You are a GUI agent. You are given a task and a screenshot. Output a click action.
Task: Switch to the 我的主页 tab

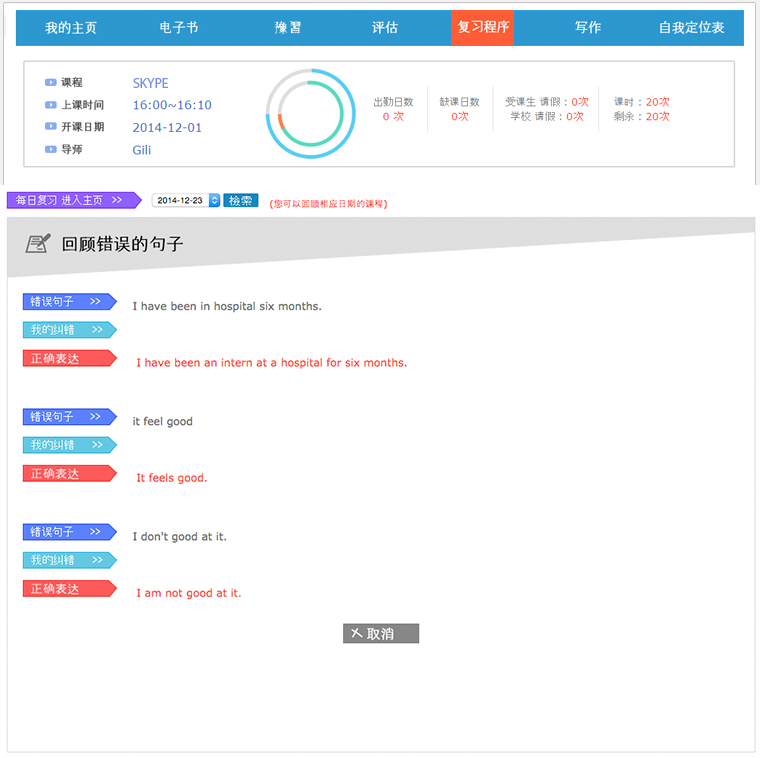point(71,28)
